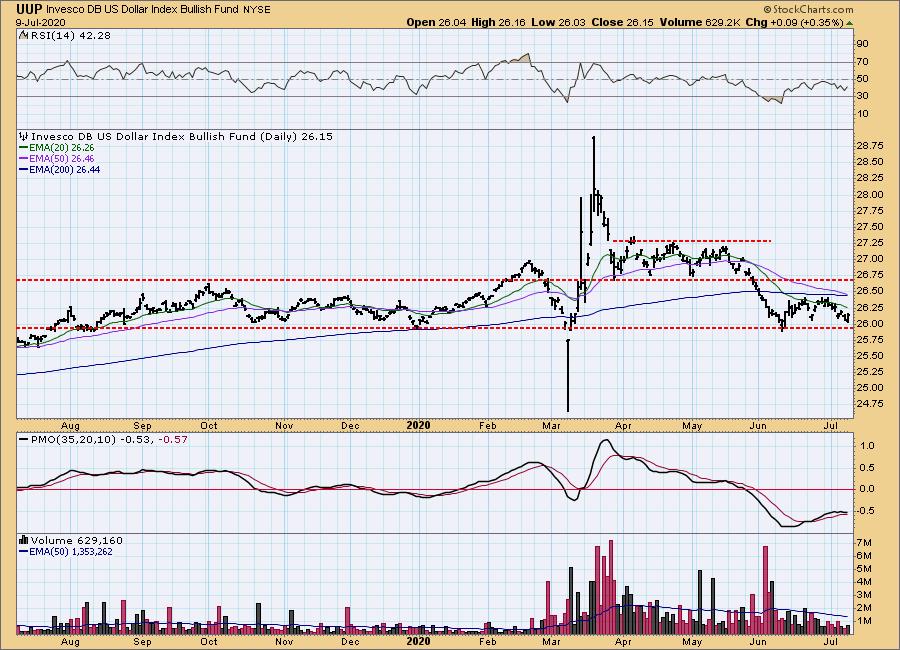The image size is (900, 650).
Task: Click the RSI line icon beside RSI(14)
Action: (x=23, y=35)
